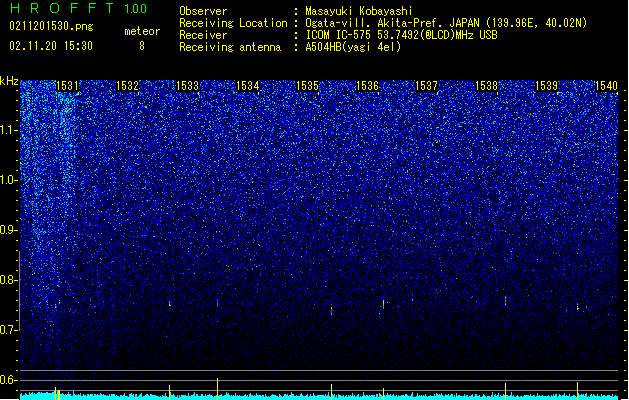Click the kHz axis unit label
This screenshot has height=400, width=629.
(9, 81)
